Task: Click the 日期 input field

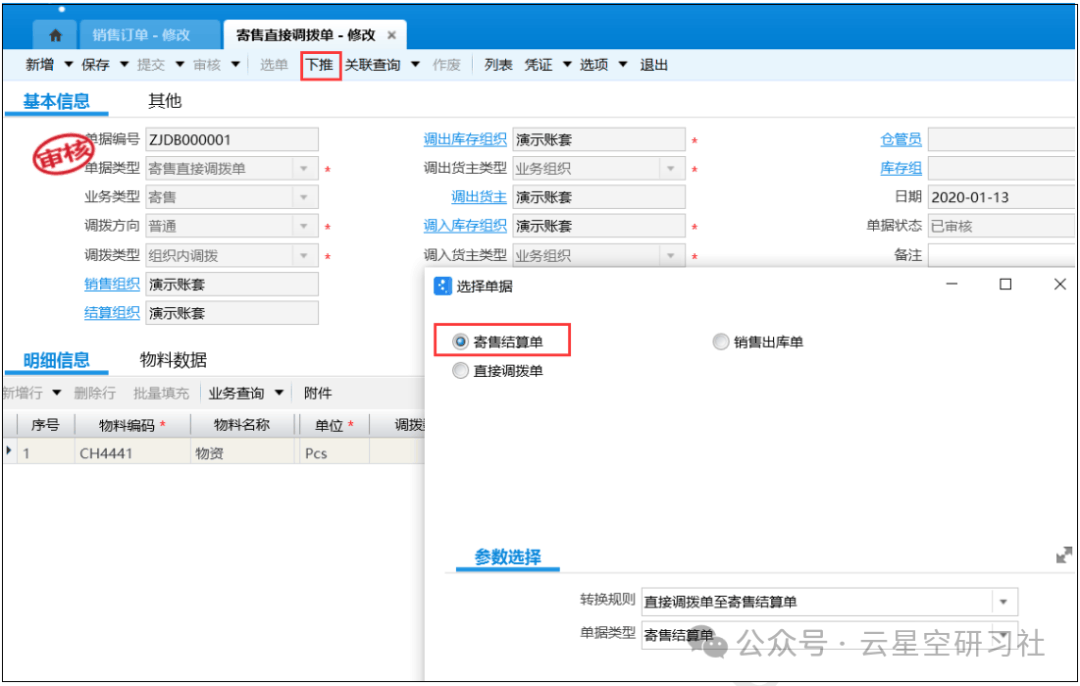Action: (x=1000, y=197)
